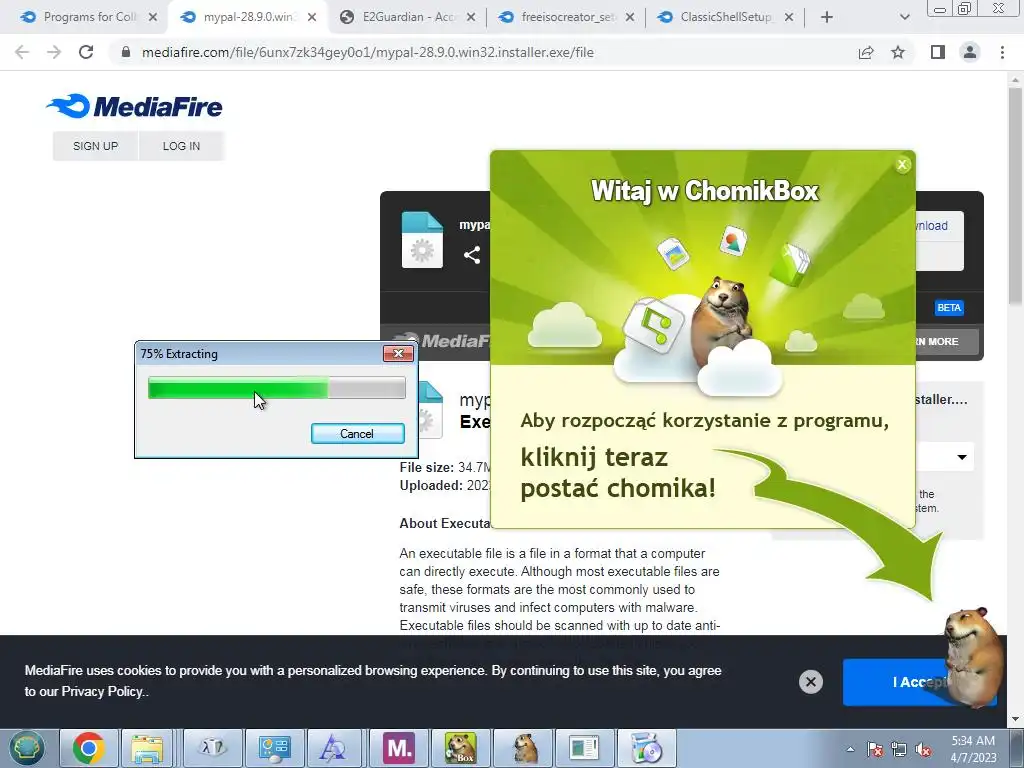Viewport: 1024px width, 768px height.
Task: Open the font viewer taskbar icon
Action: [x=333, y=748]
